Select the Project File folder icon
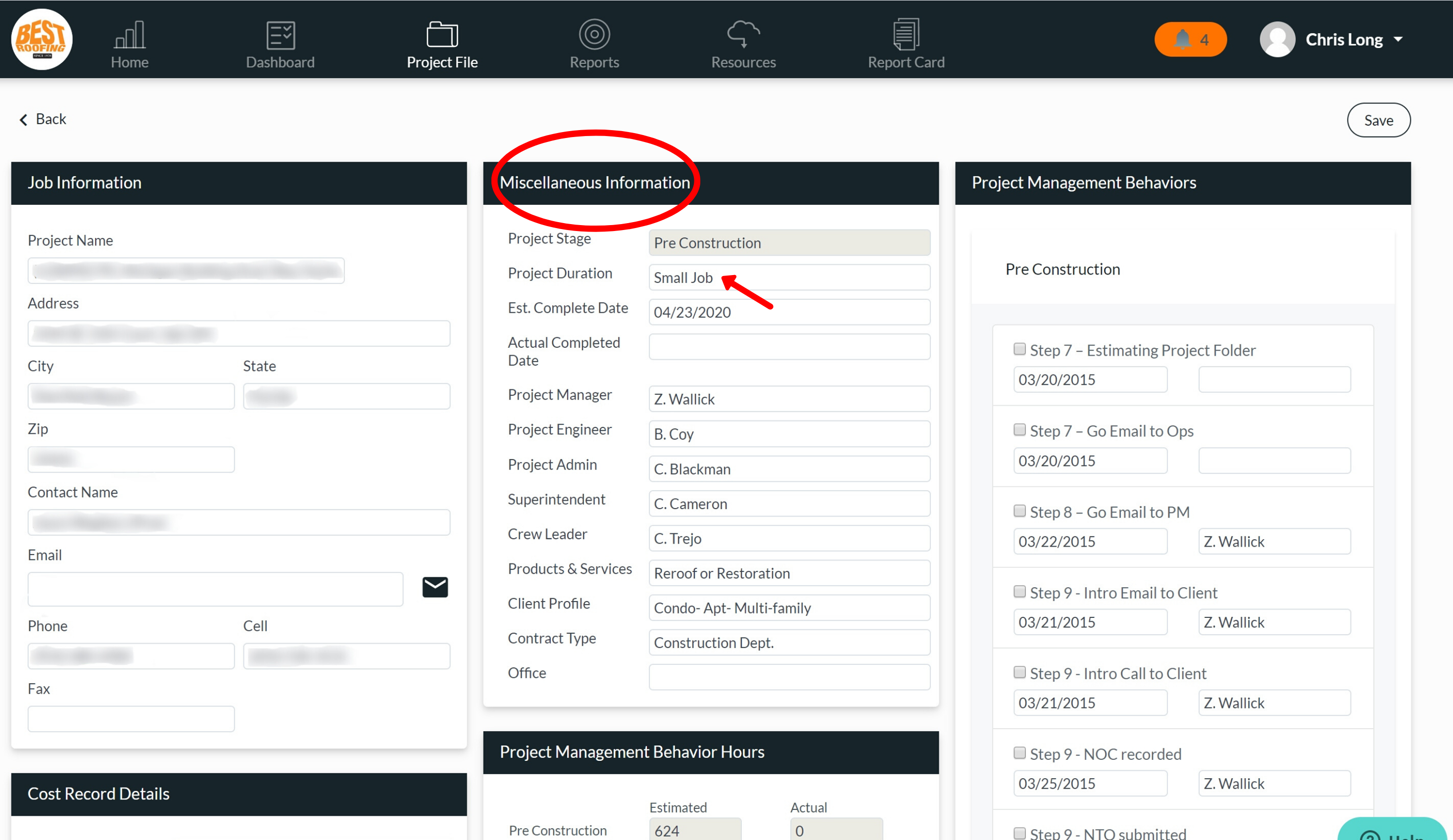Image resolution: width=1453 pixels, height=840 pixels. [x=442, y=34]
